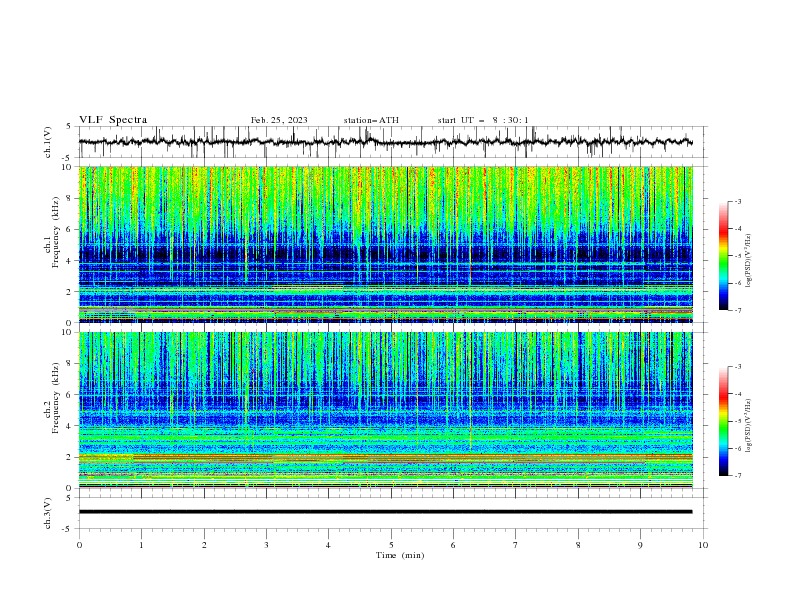Click time axis tick label "8"
This screenshot has height=612, width=792.
pos(578,545)
